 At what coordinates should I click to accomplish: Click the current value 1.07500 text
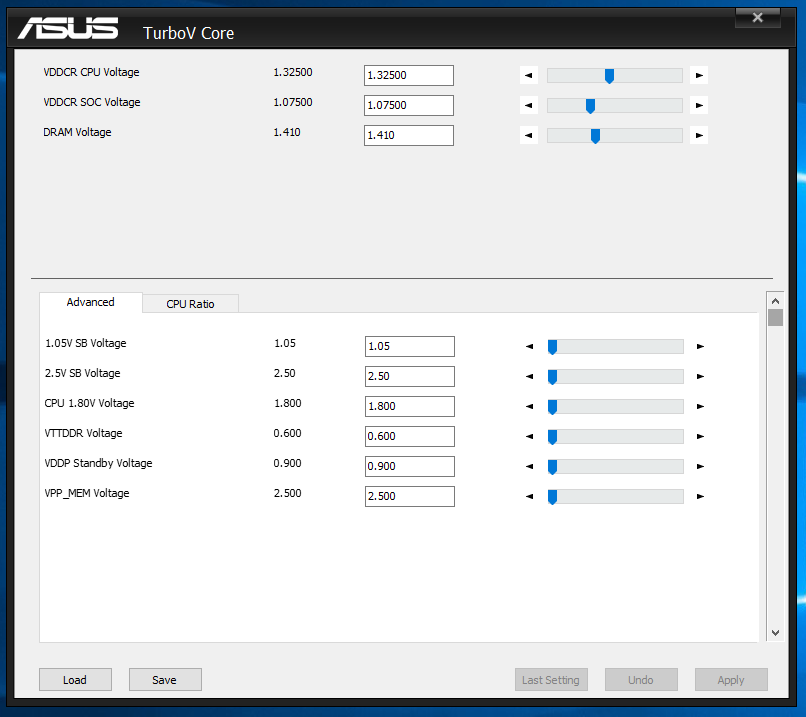point(293,102)
